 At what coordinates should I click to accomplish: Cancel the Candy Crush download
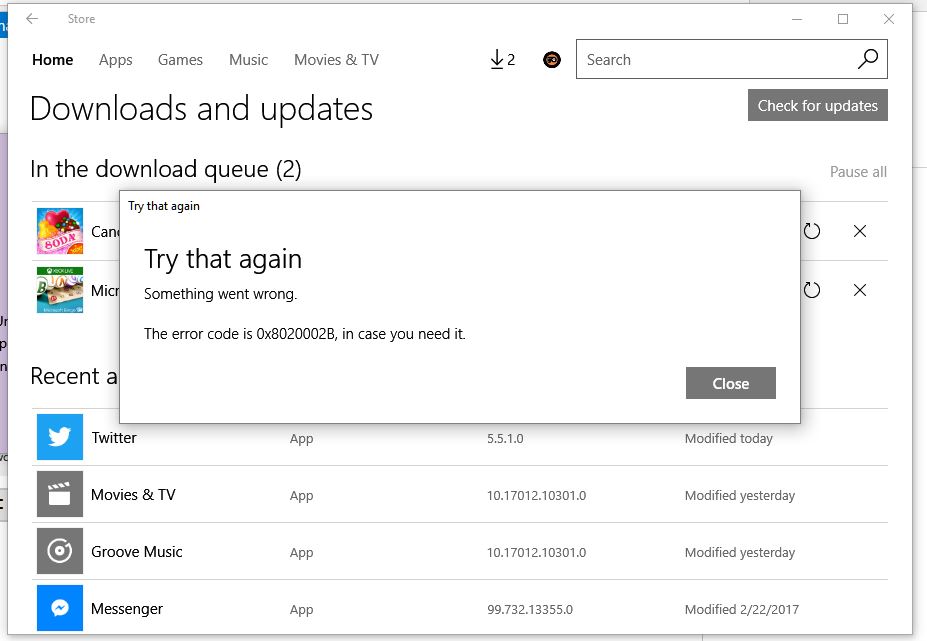point(860,231)
